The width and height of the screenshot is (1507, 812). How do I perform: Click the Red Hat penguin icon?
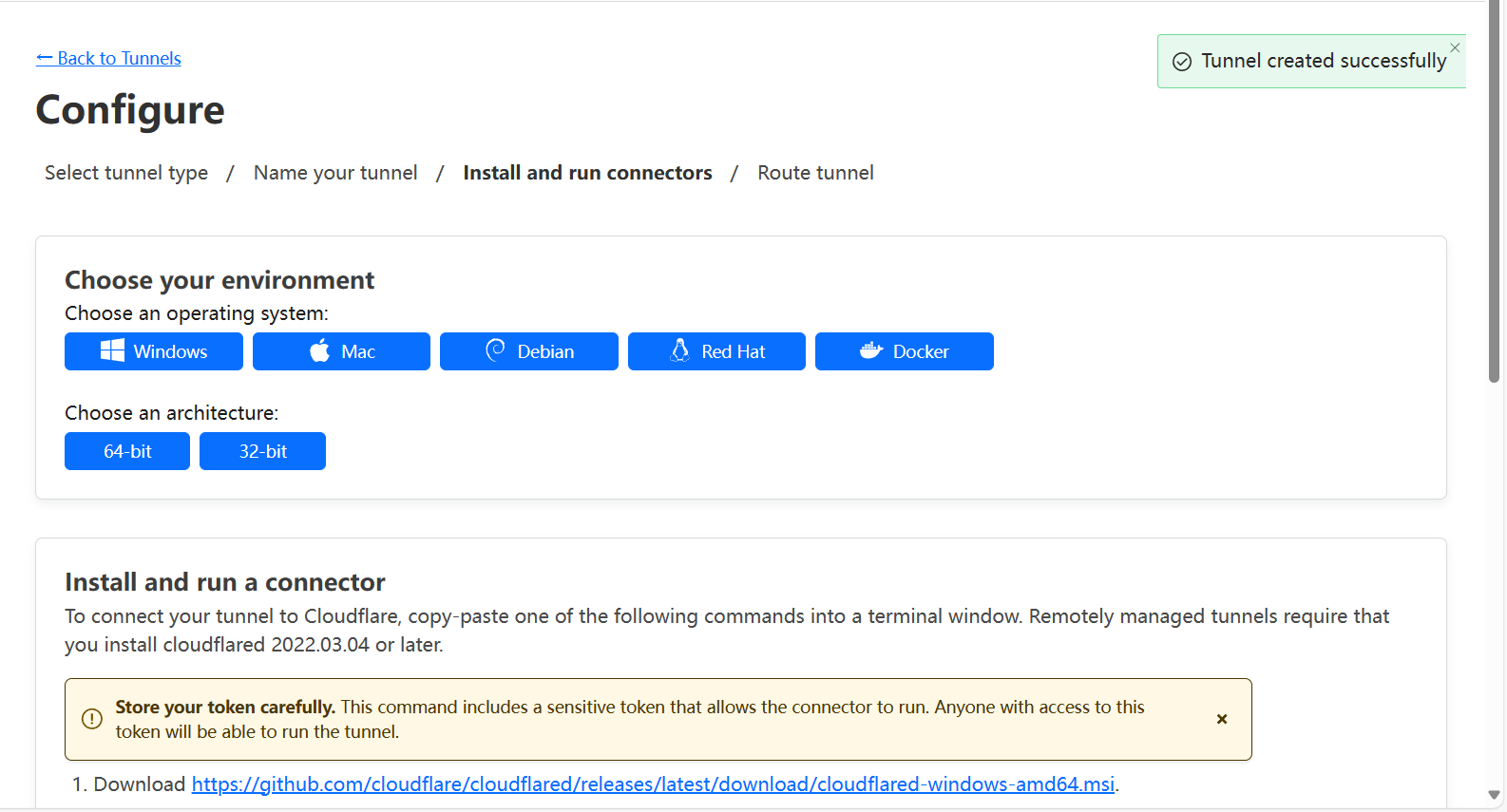[x=680, y=350]
